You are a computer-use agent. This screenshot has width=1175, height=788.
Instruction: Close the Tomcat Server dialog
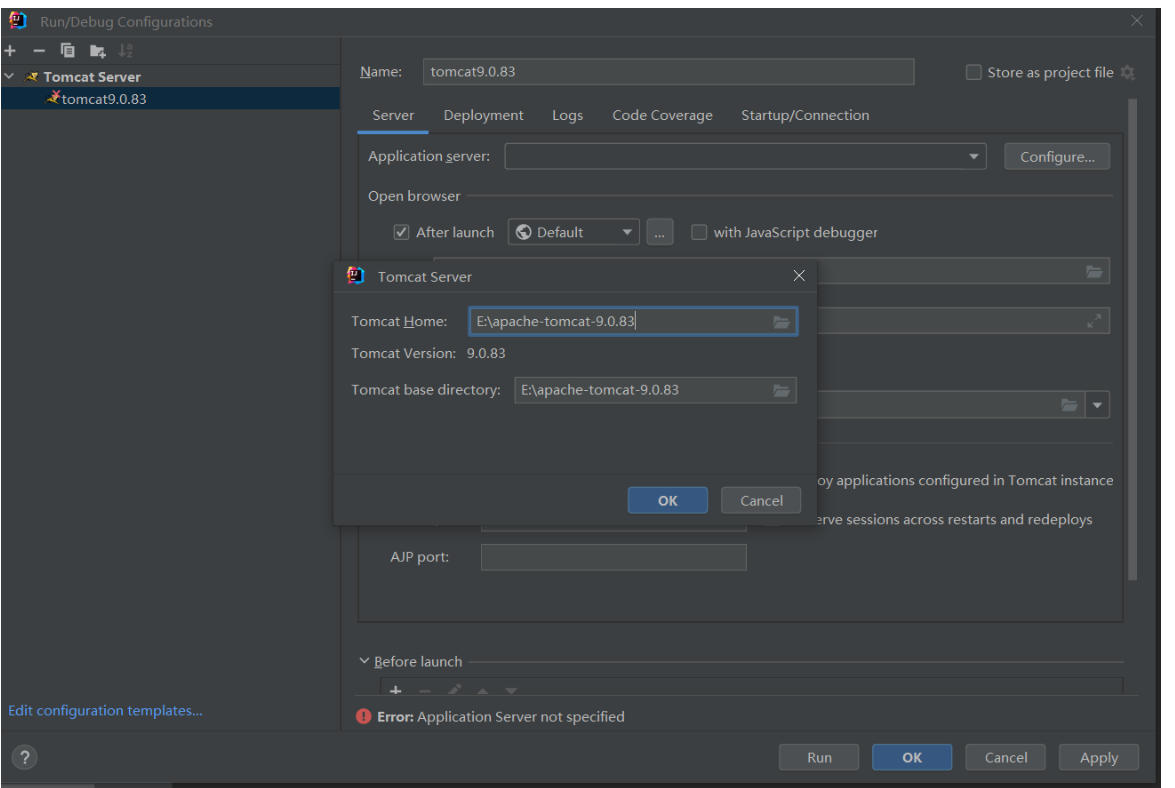(x=799, y=276)
